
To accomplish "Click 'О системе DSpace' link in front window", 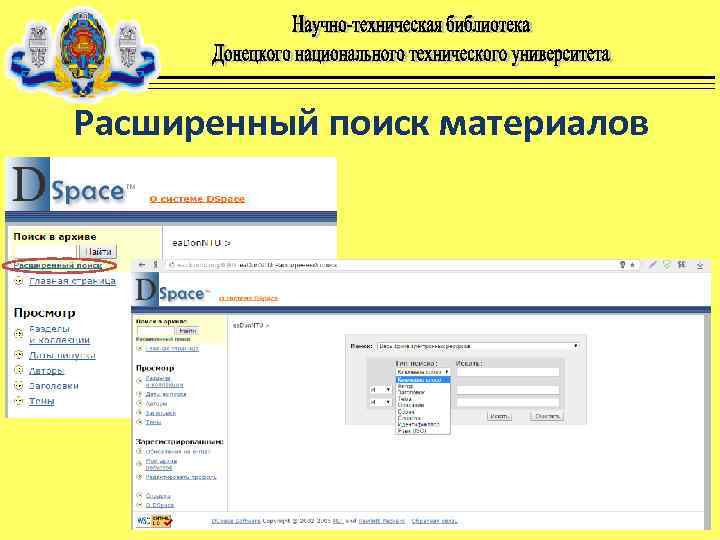I will click(x=248, y=298).
